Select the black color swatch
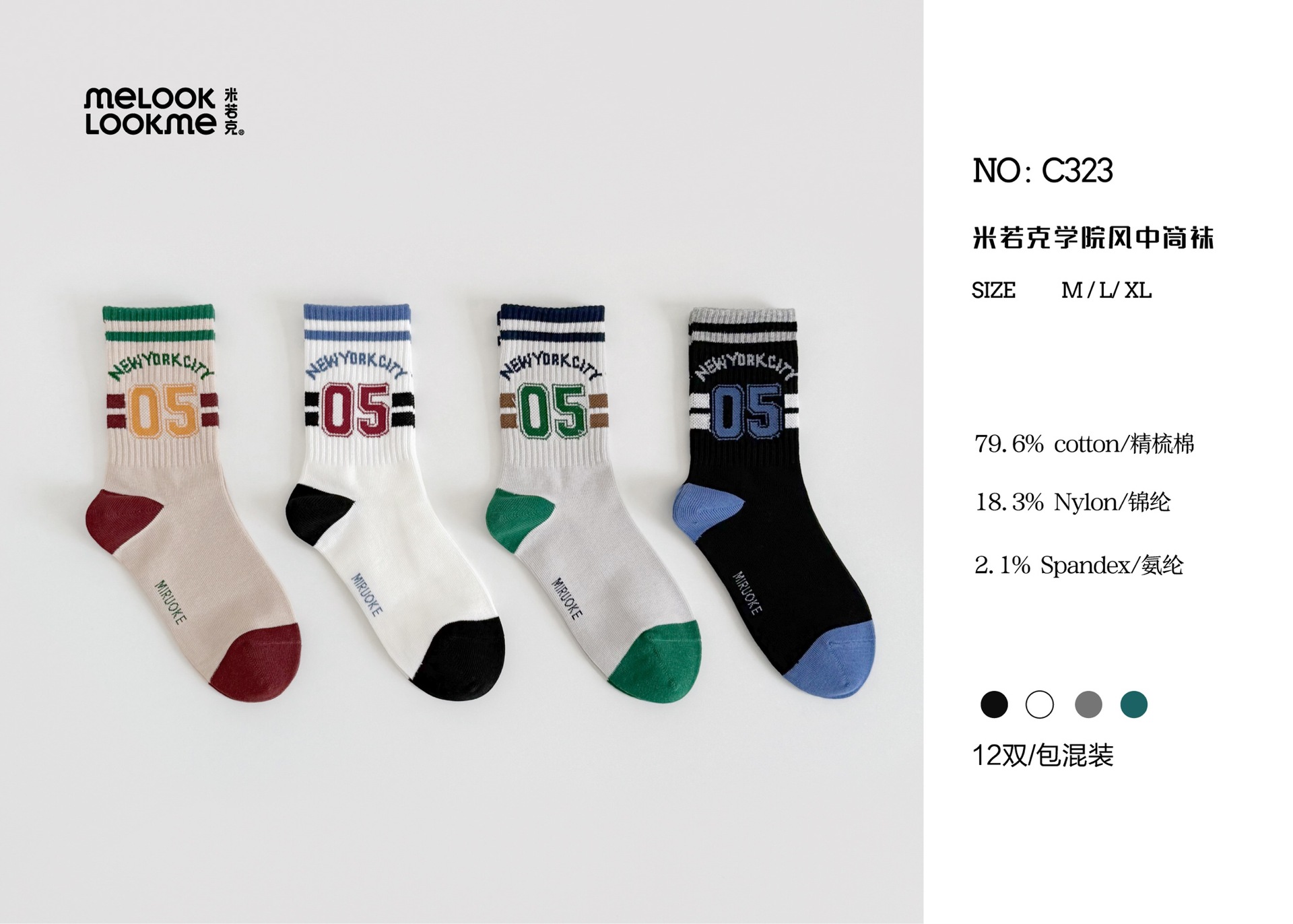This screenshot has height=924, width=1293. [994, 704]
